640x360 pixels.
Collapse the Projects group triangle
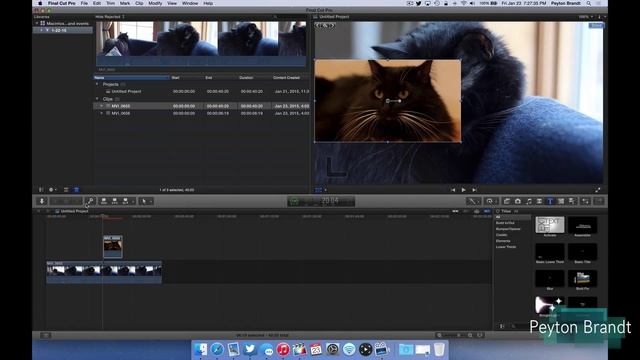(97, 84)
